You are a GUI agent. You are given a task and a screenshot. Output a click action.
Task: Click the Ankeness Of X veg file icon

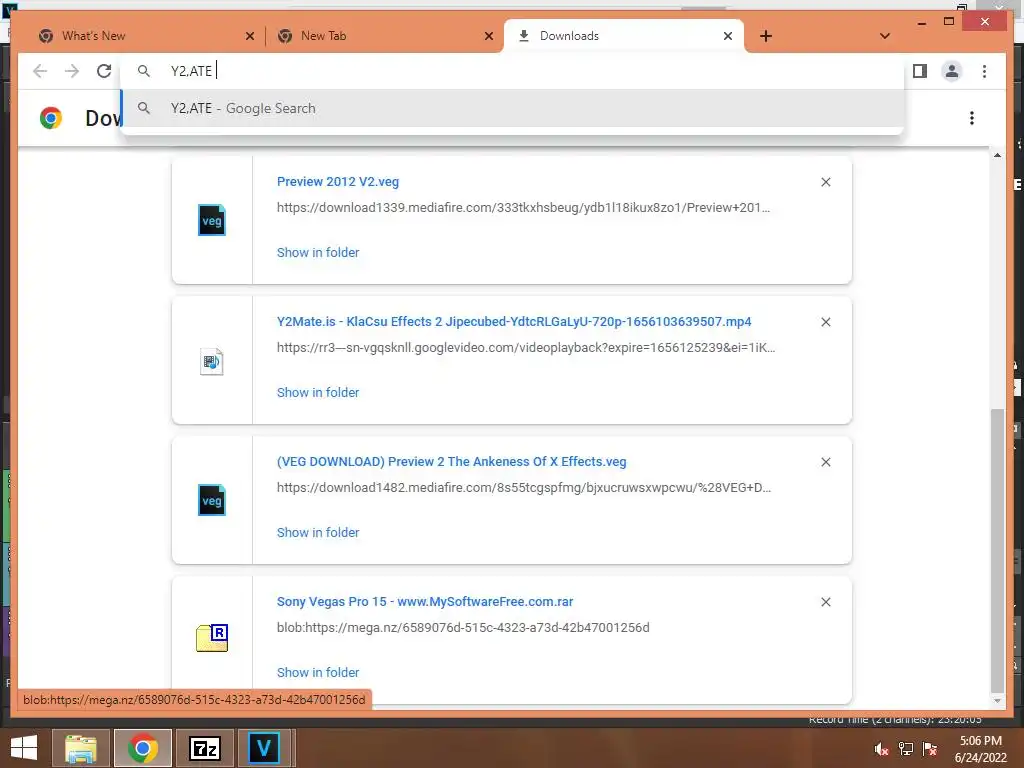212,500
